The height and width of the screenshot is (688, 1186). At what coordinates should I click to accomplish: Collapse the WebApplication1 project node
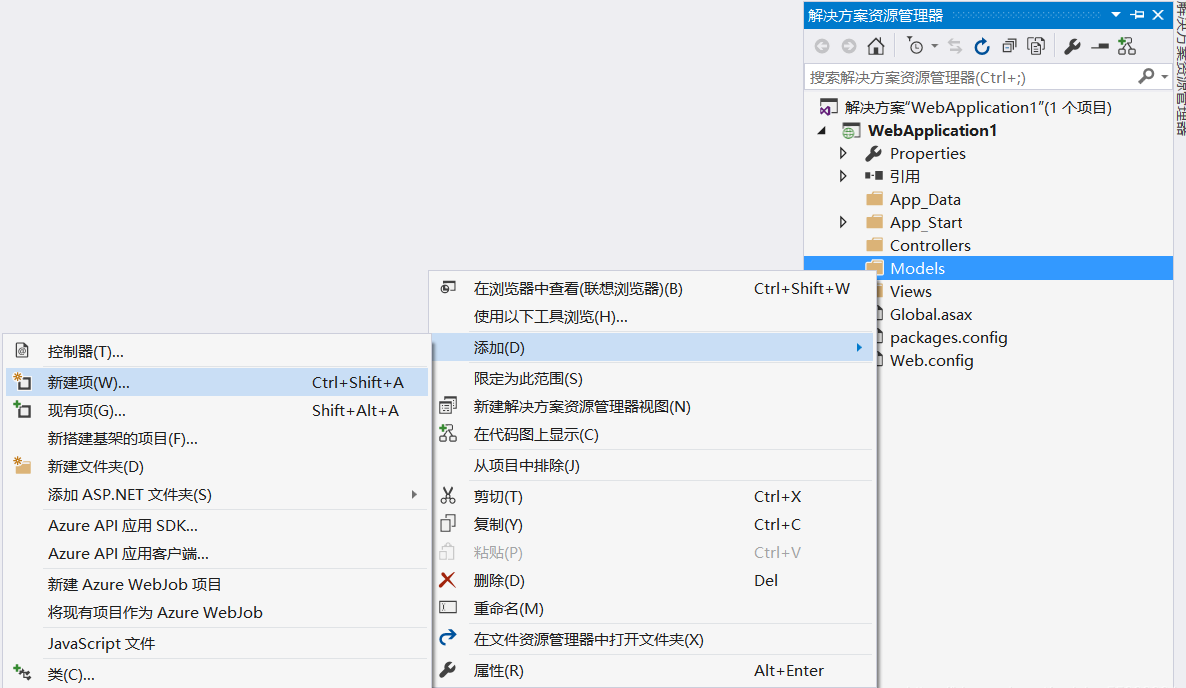click(x=822, y=131)
